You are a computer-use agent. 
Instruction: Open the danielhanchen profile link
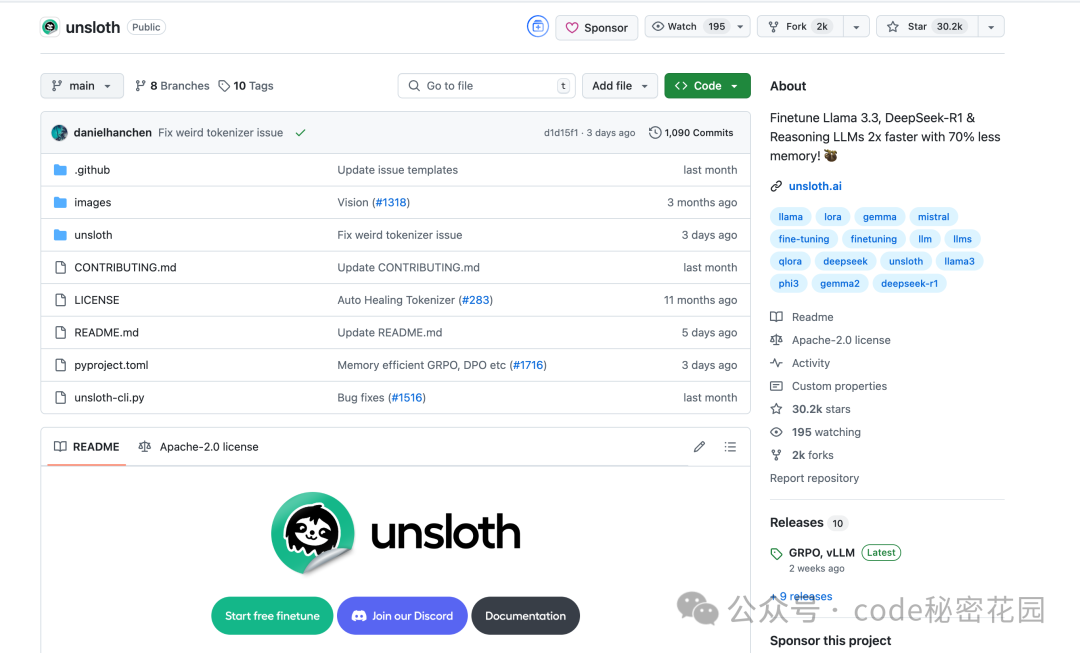112,132
